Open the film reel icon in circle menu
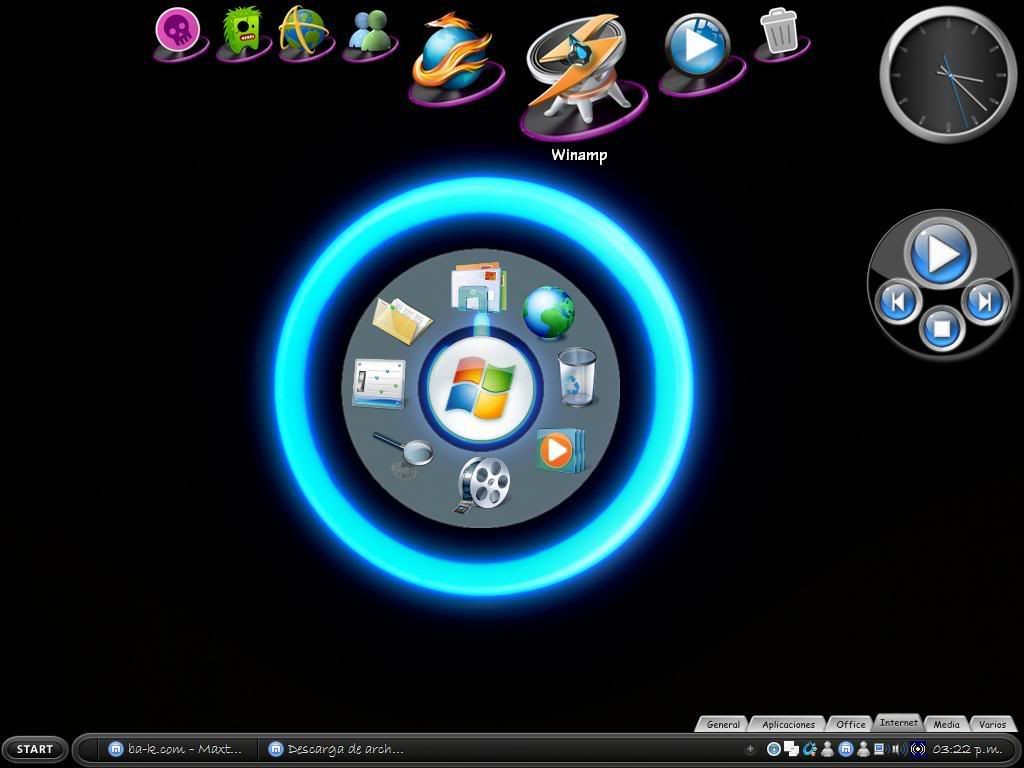The height and width of the screenshot is (768, 1024). pyautogui.click(x=483, y=484)
